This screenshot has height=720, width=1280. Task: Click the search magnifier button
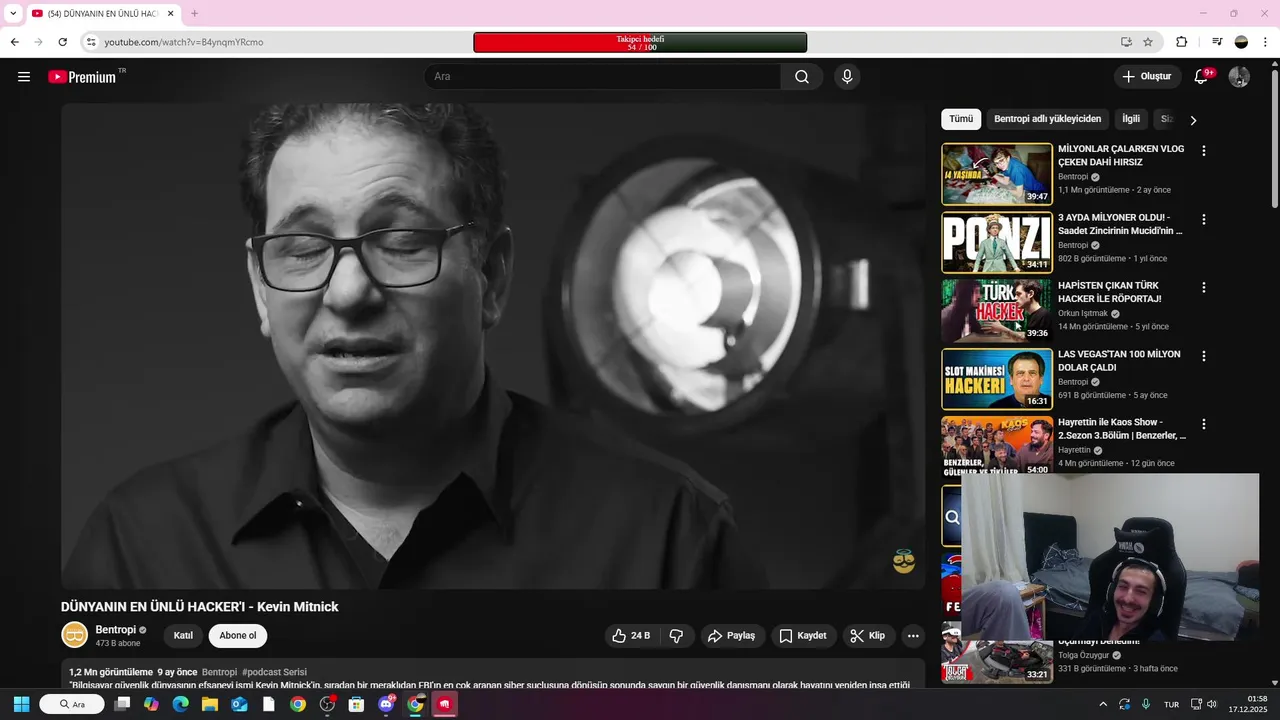coord(802,77)
